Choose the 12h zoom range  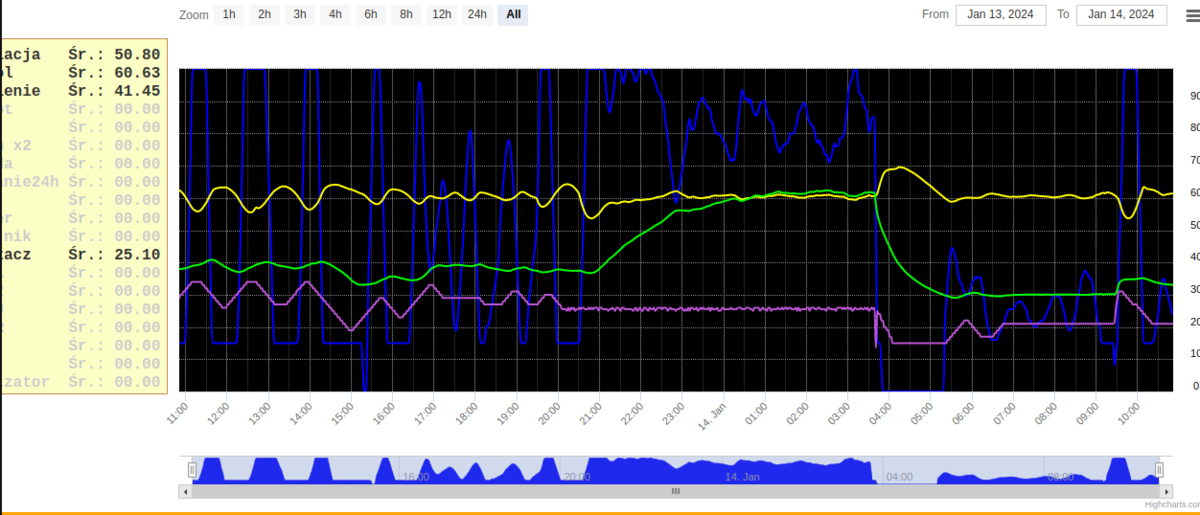pos(441,15)
